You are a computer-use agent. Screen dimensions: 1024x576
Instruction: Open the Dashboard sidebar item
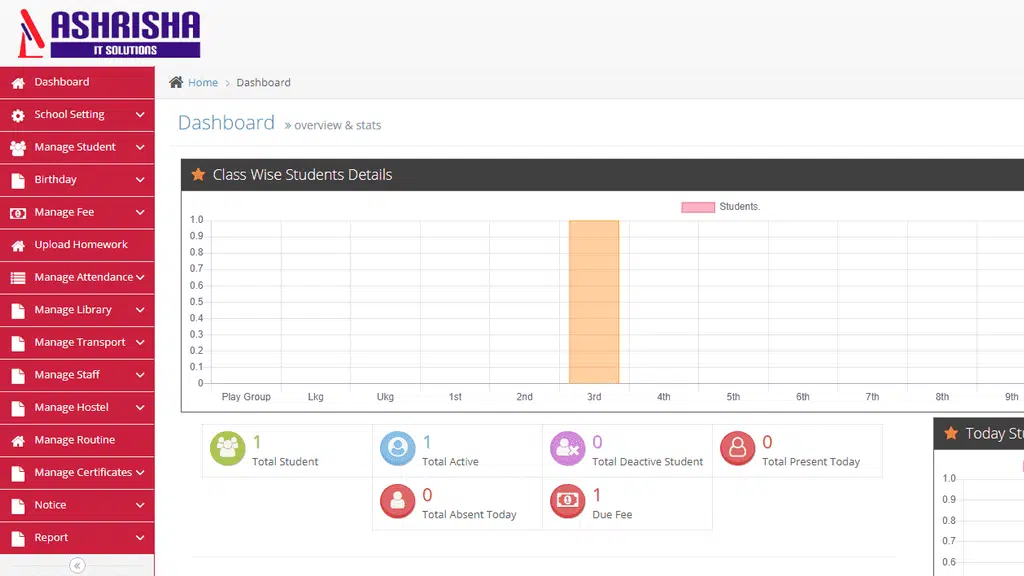point(77,82)
